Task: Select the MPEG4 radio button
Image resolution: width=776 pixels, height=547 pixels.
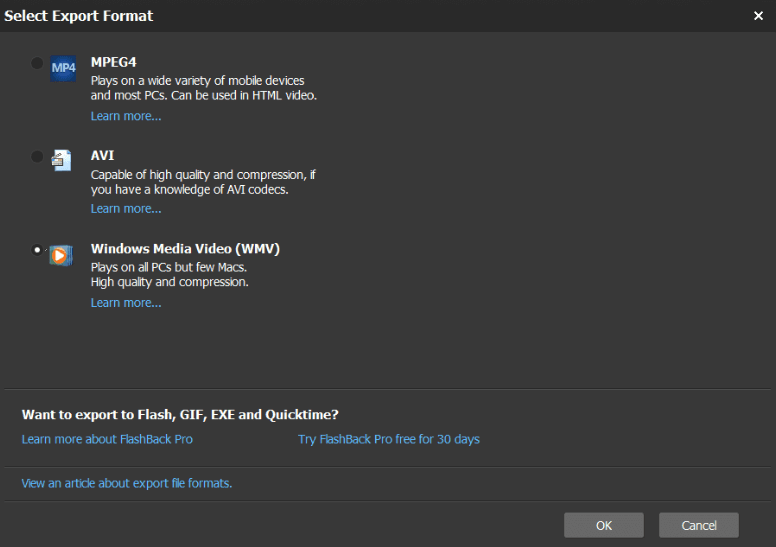Action: point(37,63)
